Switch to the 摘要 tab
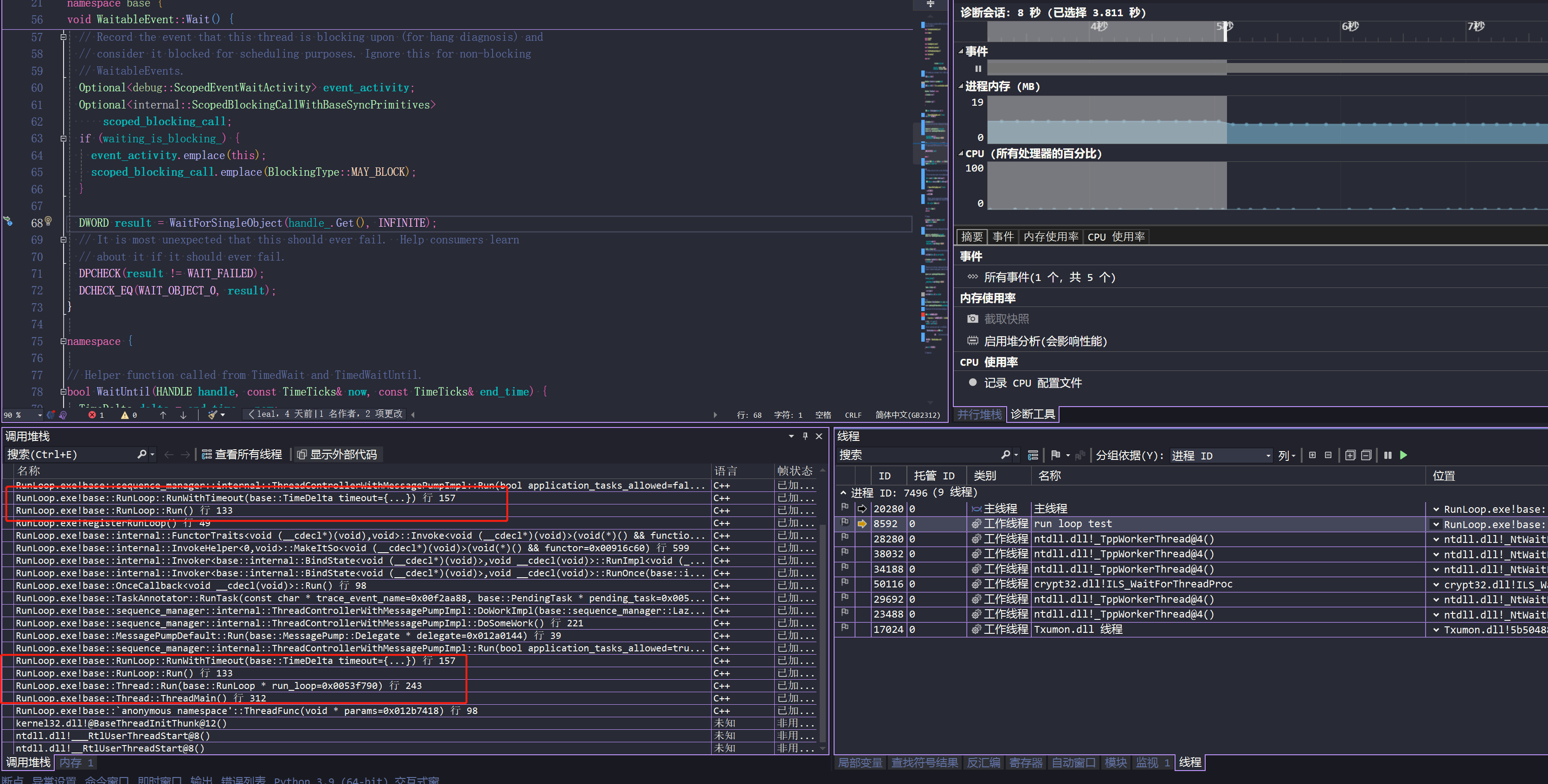The image size is (1548, 784). click(972, 237)
